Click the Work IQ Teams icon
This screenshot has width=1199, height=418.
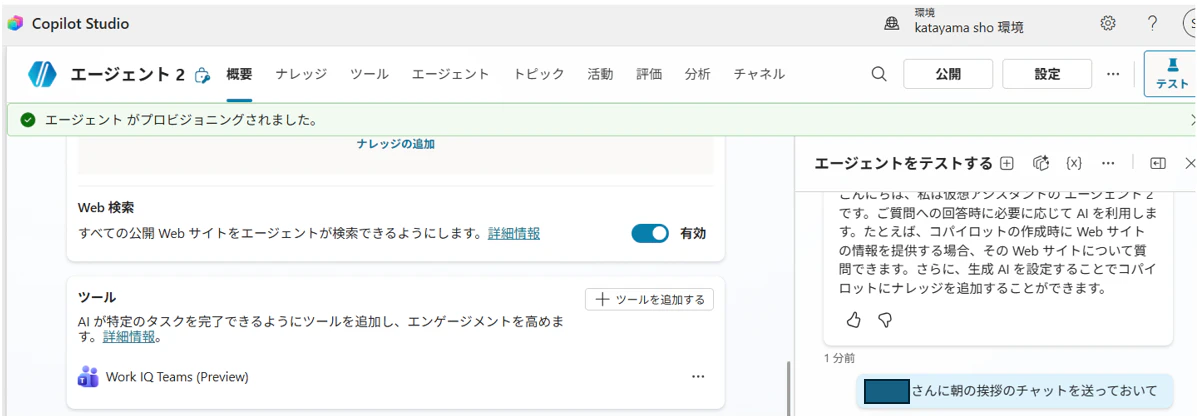88,377
